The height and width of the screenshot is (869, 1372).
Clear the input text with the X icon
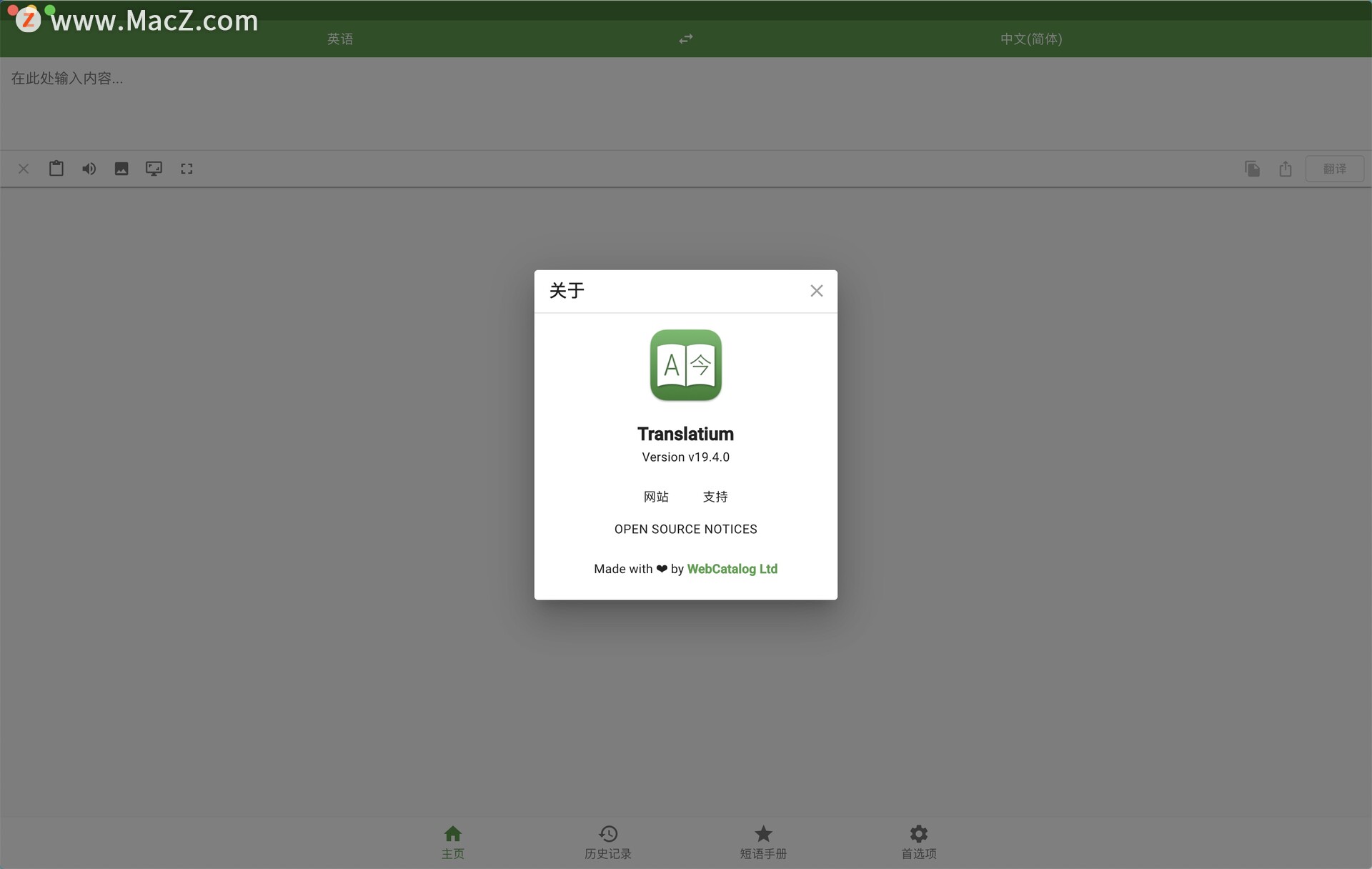click(x=24, y=169)
